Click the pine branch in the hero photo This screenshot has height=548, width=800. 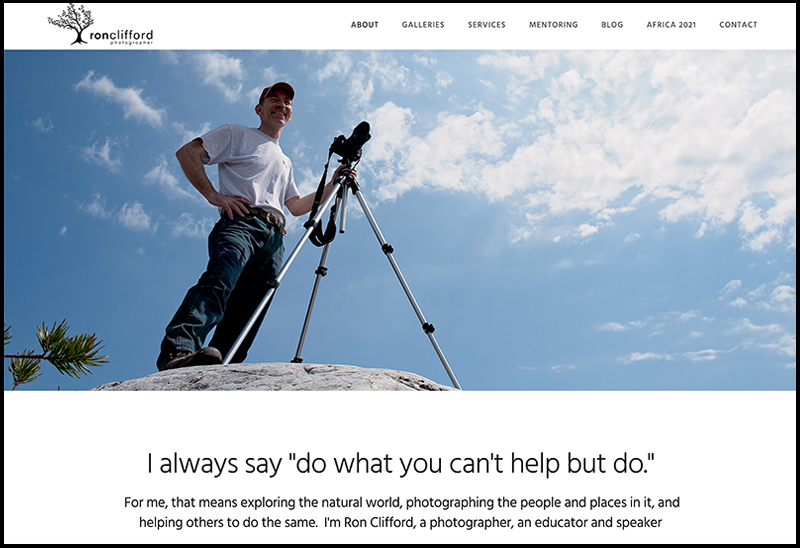pyautogui.click(x=55, y=353)
